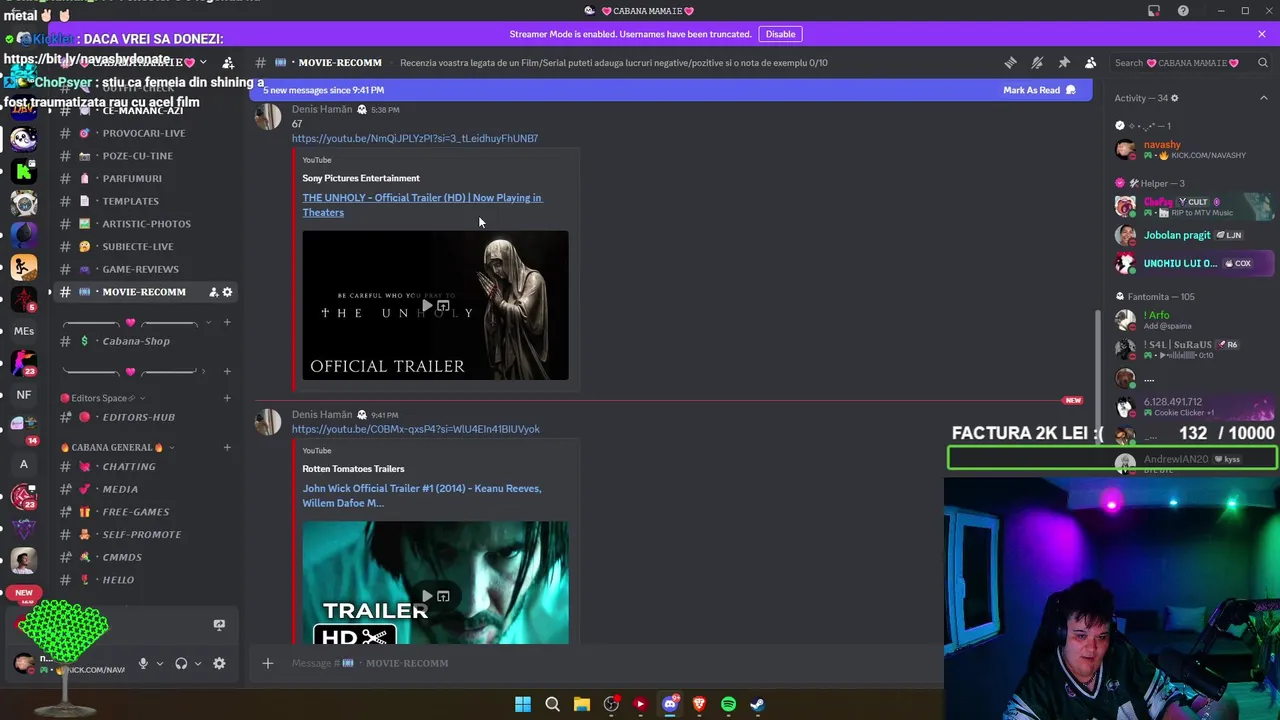Add channel beside the Cabana-Shop divider category
Viewport: 1280px width, 720px height.
coord(227,322)
